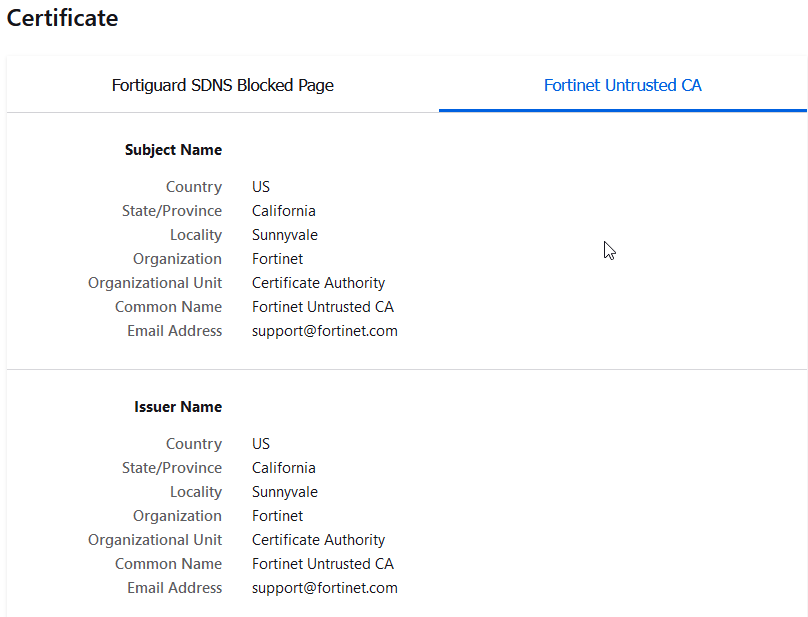
Task: Click subject Organizational Unit value Certificate Authority
Action: [318, 283]
